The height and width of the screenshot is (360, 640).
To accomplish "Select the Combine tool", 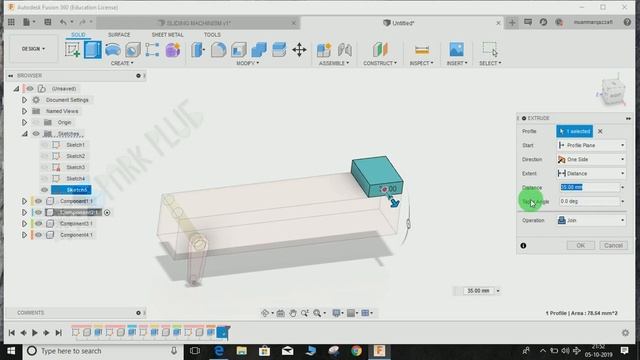I will point(259,50).
